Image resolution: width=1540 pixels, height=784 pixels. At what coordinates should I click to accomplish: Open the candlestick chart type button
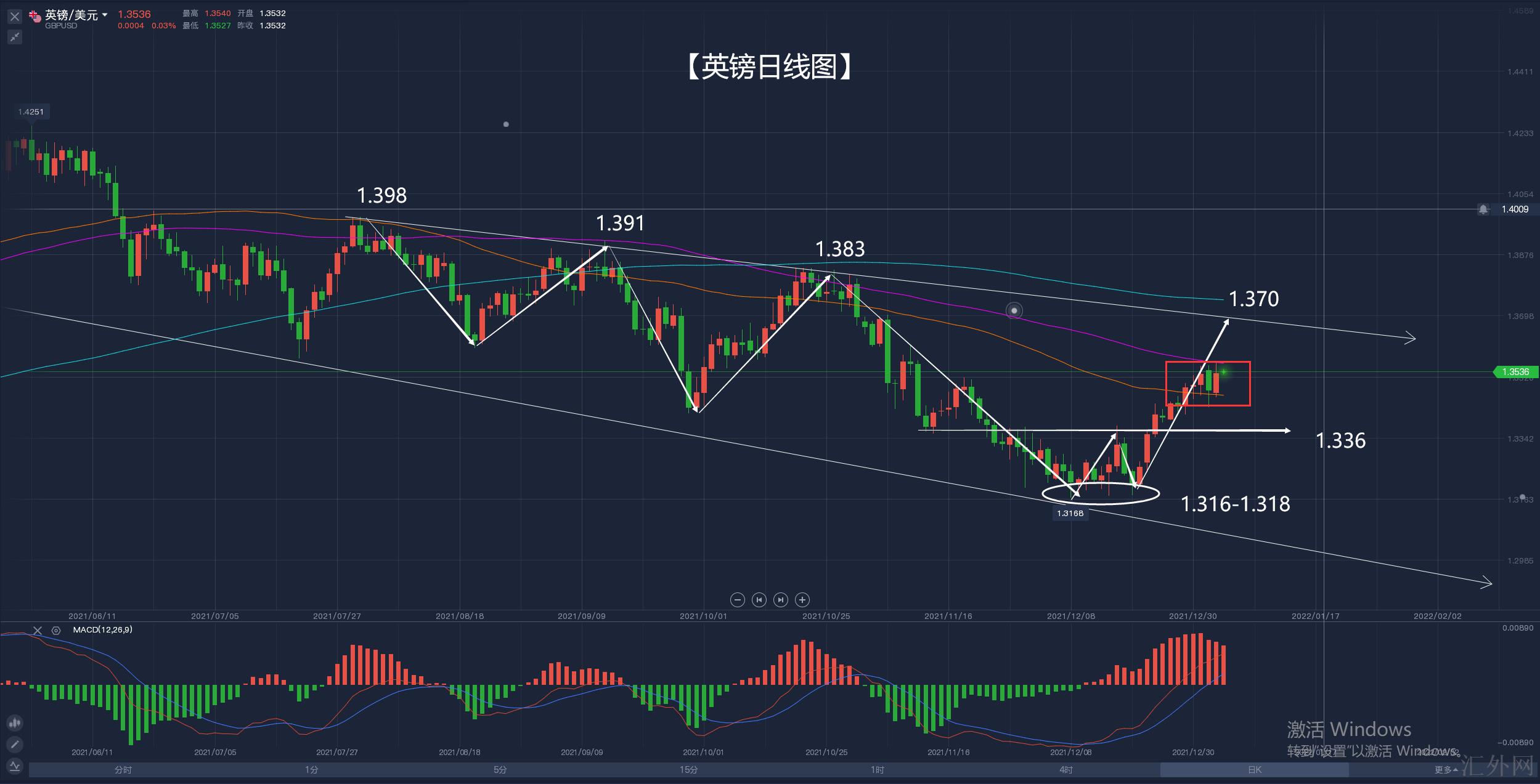pos(15,723)
